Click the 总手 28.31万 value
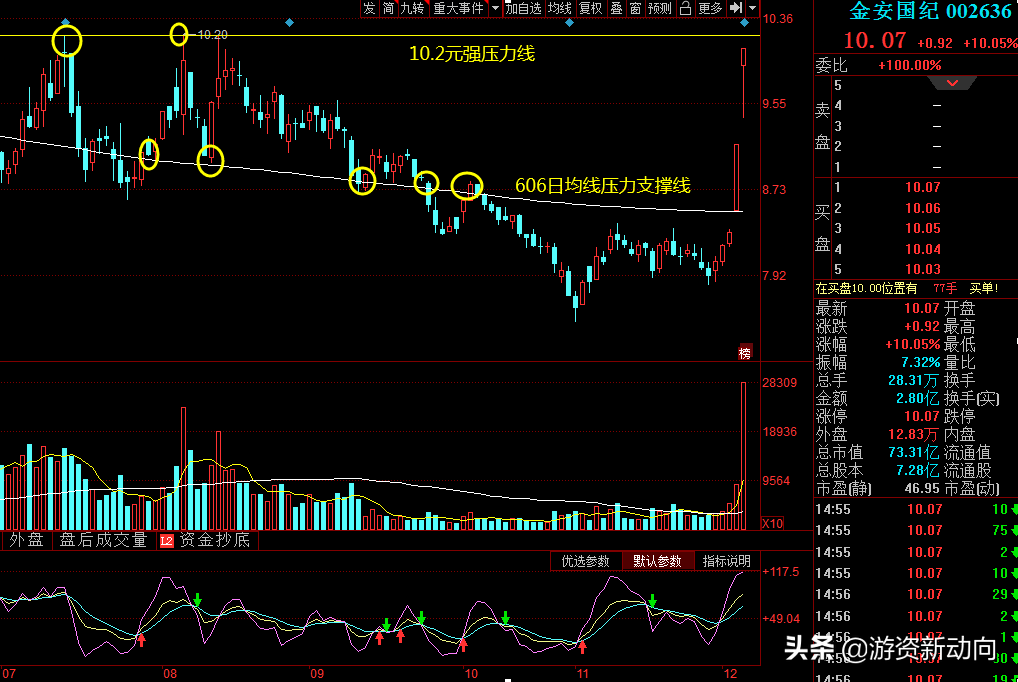Screen dimensions: 1018x682 914,380
